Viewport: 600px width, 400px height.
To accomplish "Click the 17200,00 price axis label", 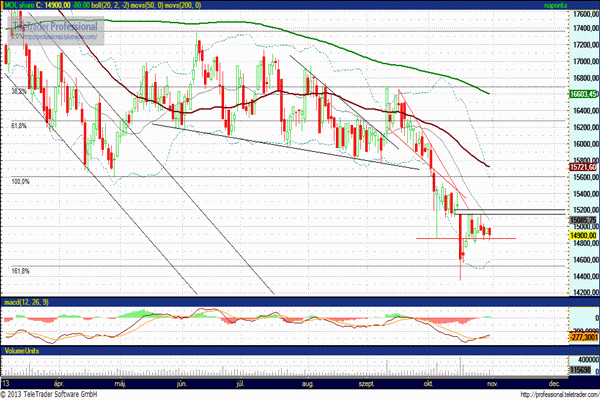I will (x=586, y=45).
